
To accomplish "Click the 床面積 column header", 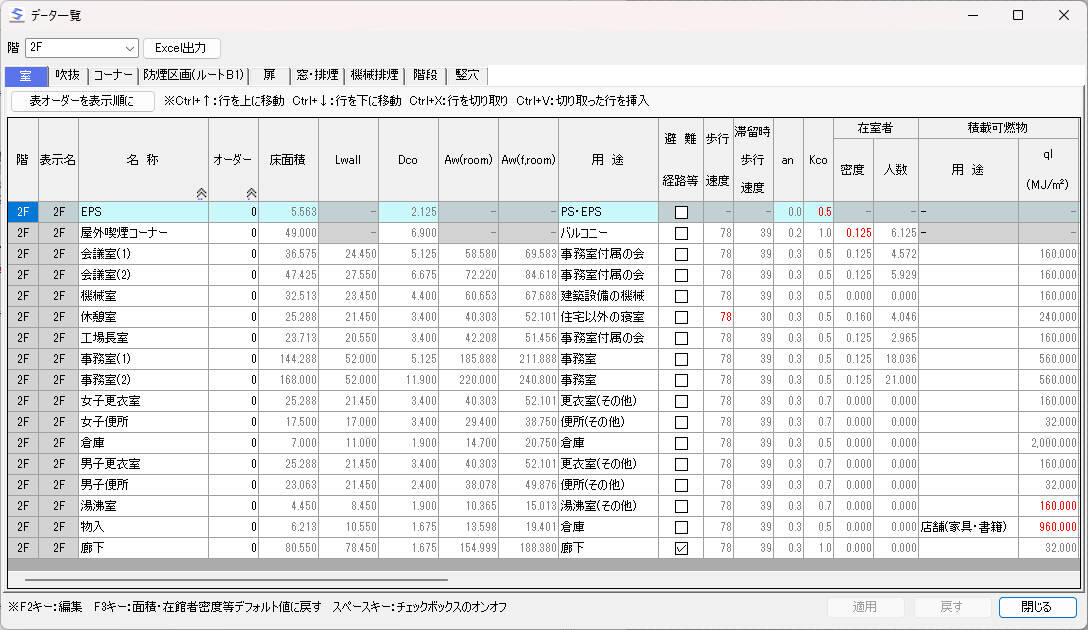I will [x=289, y=160].
